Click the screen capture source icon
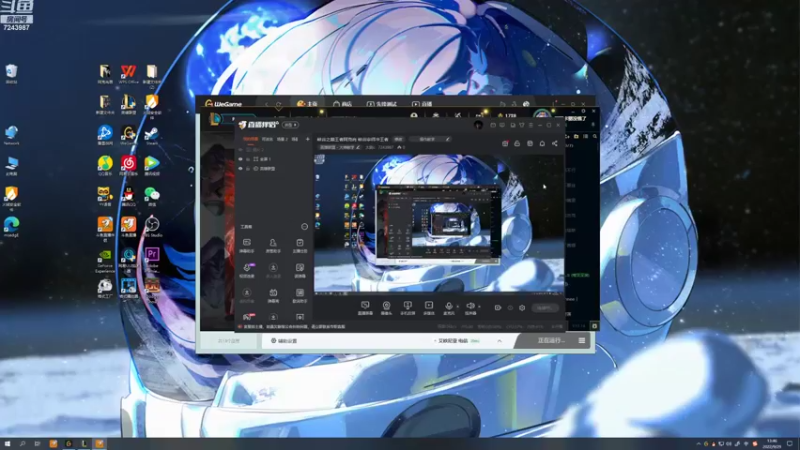800x450 pixels. click(365, 308)
